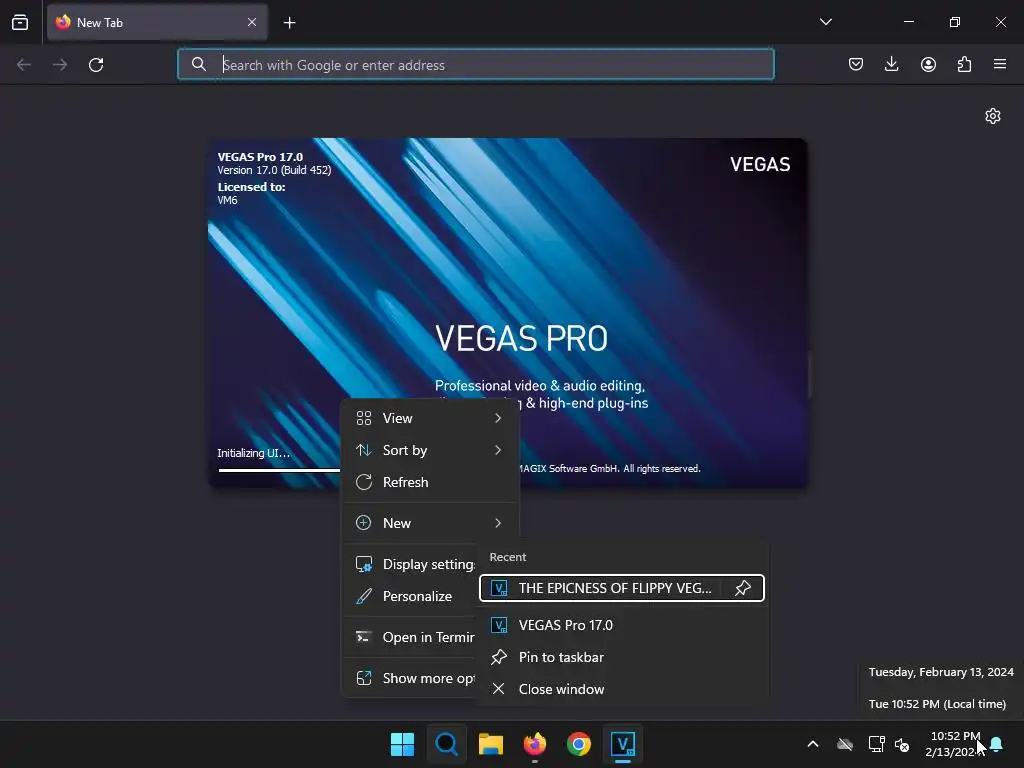Click the magnifier icon in address bar

(x=199, y=64)
